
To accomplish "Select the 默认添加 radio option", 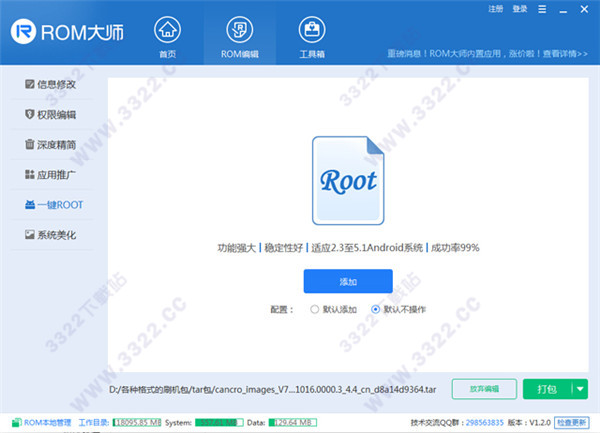I will 315,309.
